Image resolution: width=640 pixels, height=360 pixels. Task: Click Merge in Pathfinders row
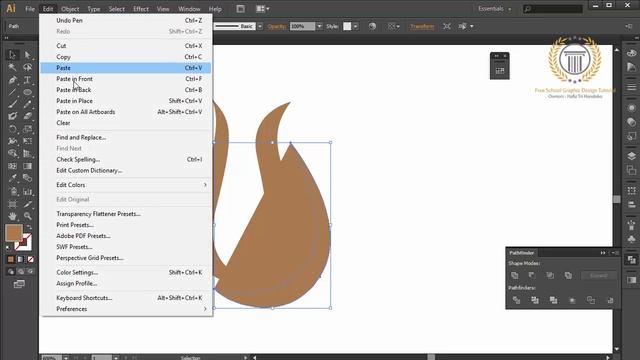point(553,300)
